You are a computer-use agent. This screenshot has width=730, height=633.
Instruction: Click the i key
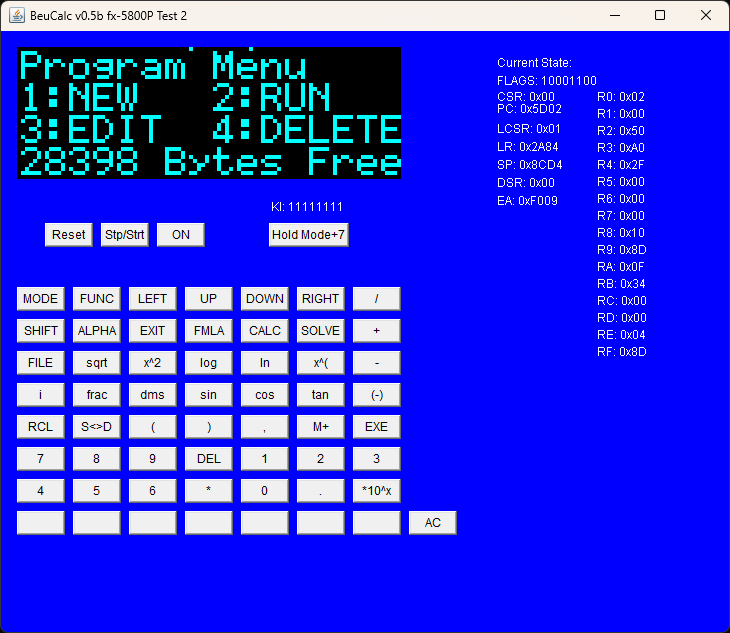[x=41, y=395]
